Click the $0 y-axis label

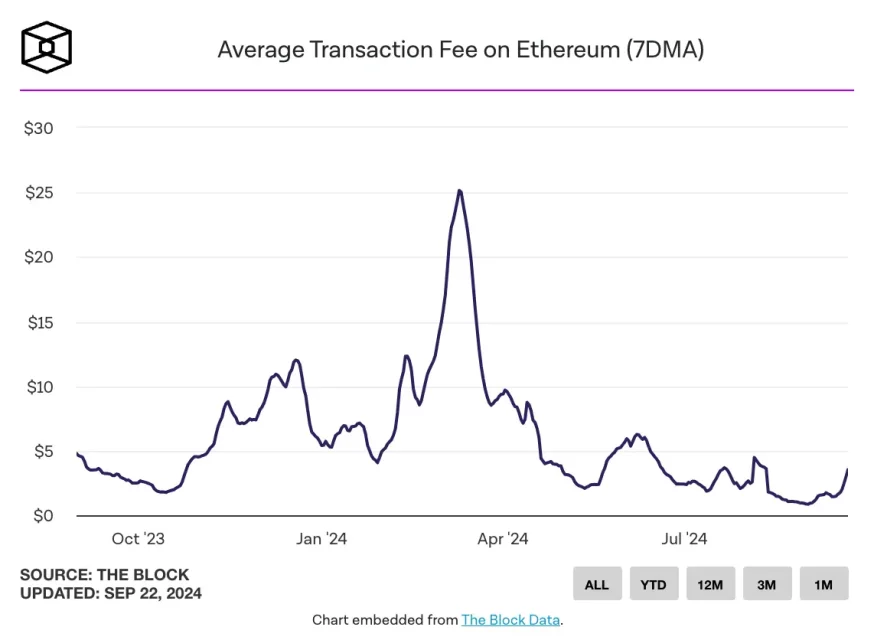tap(44, 516)
